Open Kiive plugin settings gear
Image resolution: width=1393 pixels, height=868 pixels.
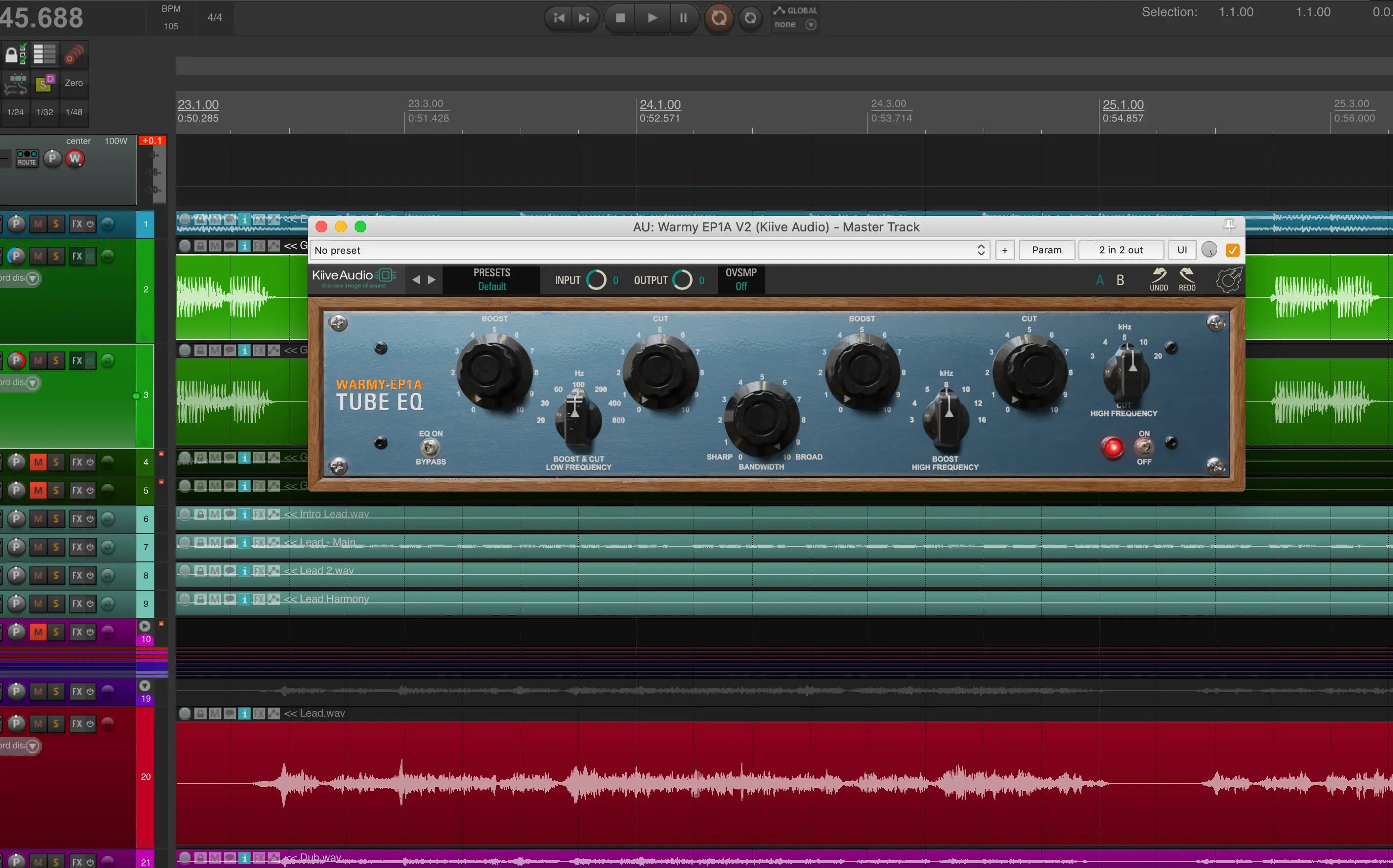coord(1227,280)
